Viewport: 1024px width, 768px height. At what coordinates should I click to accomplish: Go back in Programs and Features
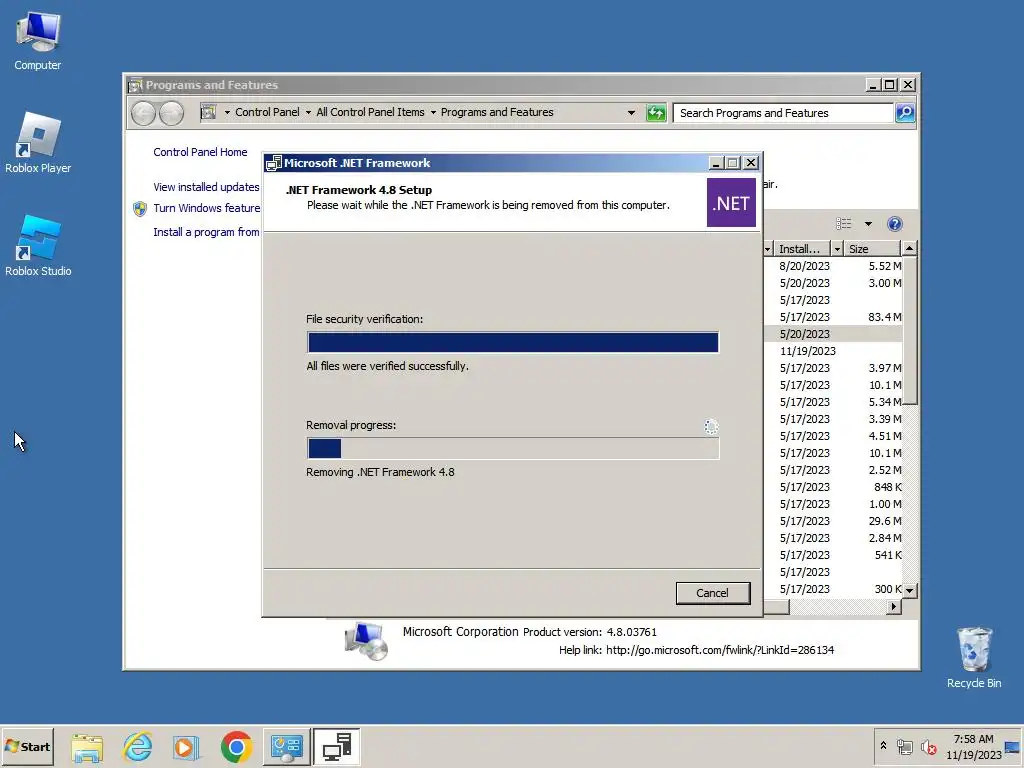point(143,114)
